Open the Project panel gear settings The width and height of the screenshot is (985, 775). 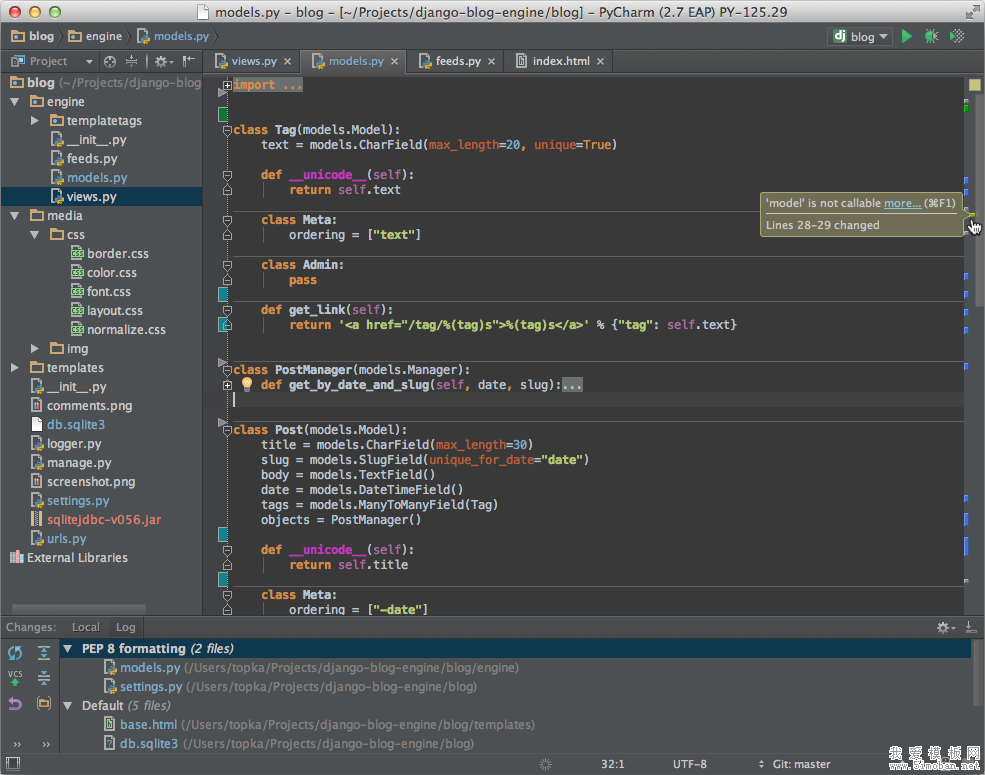tap(161, 61)
